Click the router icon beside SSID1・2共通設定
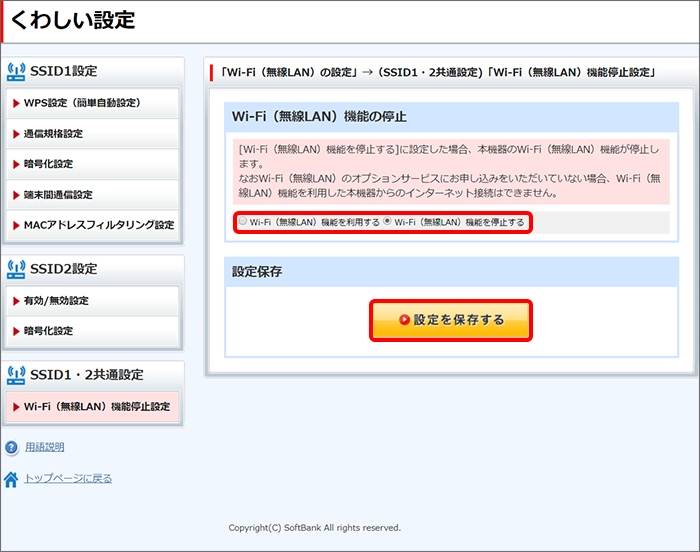The image size is (700, 552). (16, 375)
